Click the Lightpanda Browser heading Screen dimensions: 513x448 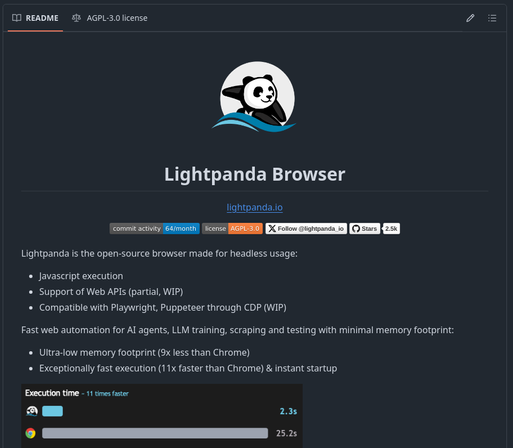255,174
